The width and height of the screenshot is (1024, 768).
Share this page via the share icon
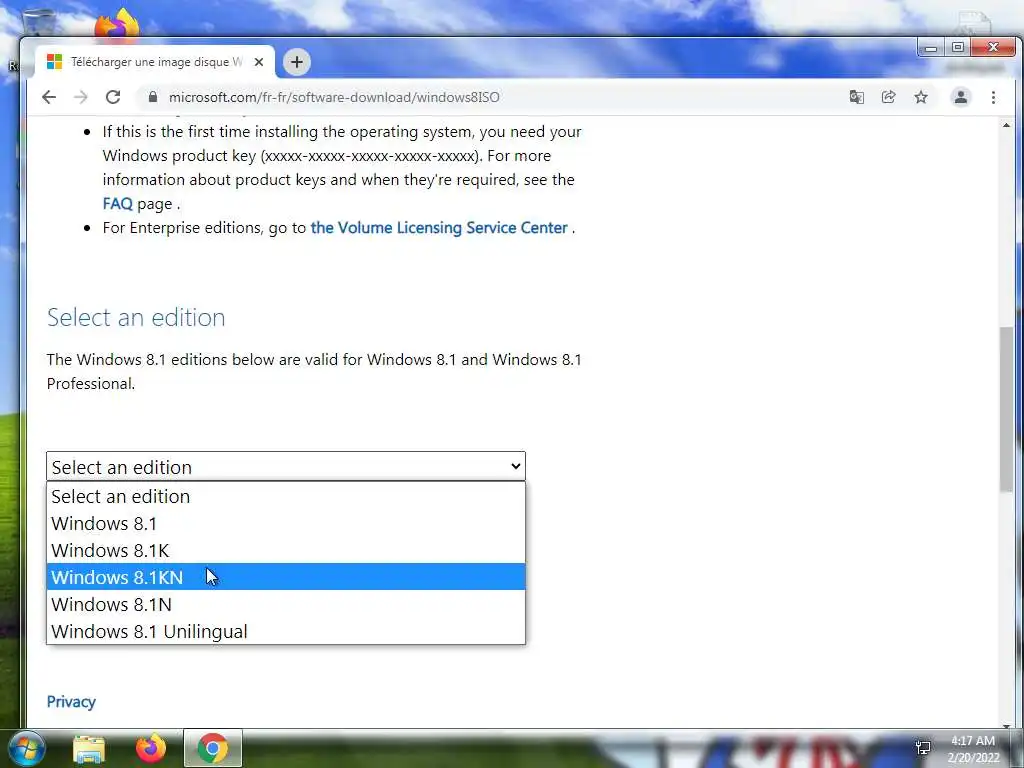[x=888, y=97]
